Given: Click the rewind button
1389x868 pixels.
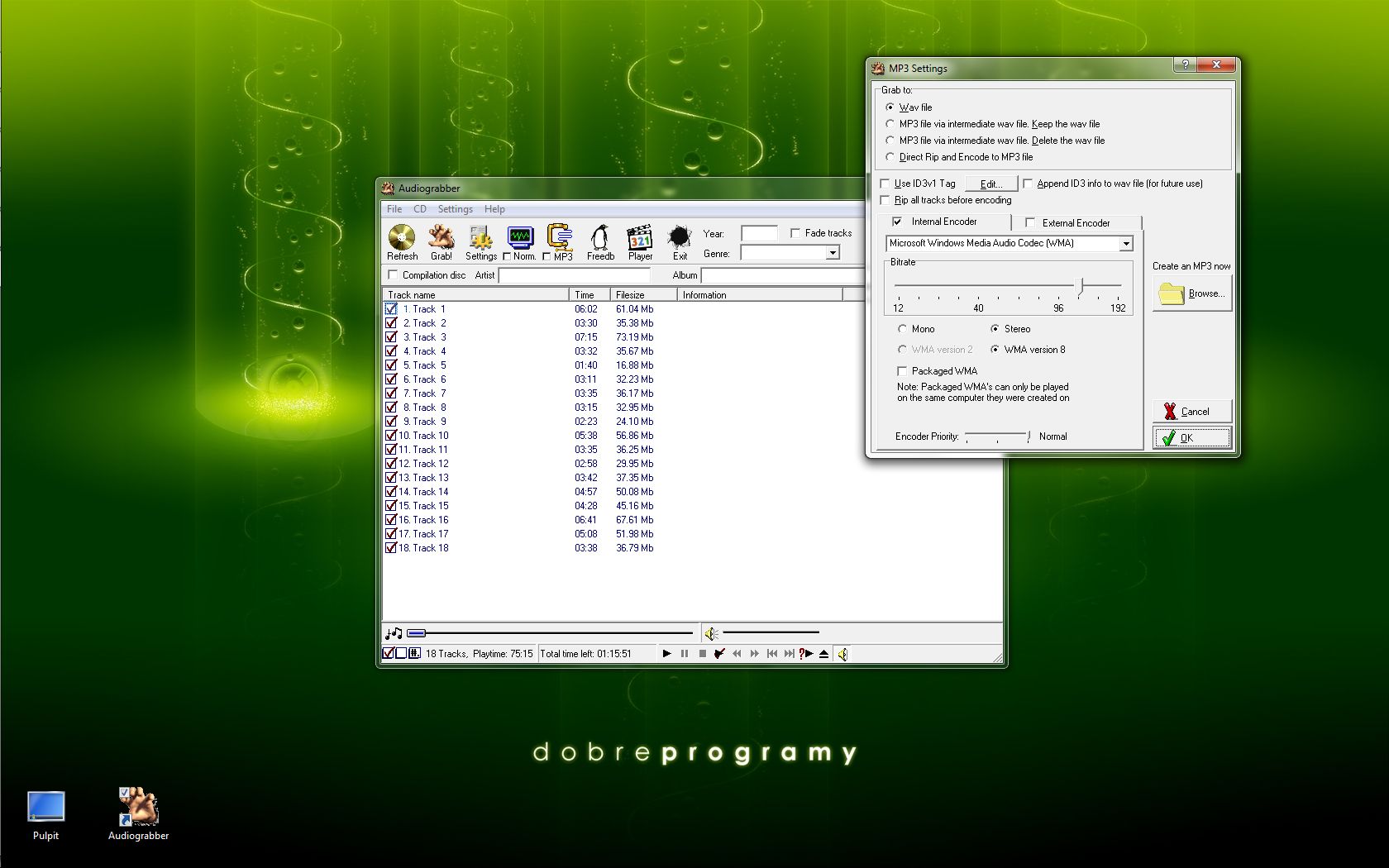Looking at the screenshot, I should 737,654.
